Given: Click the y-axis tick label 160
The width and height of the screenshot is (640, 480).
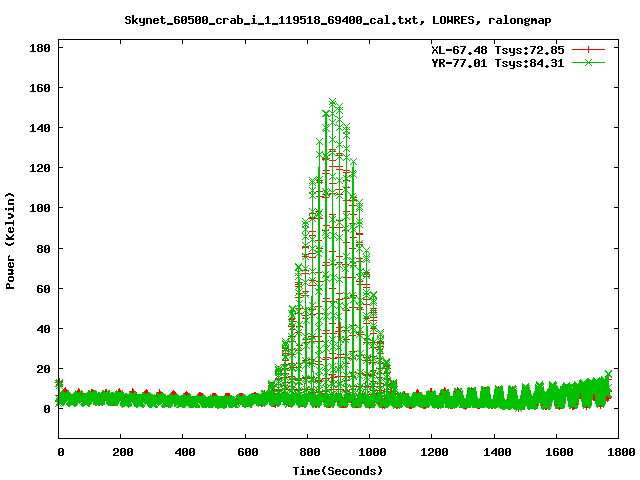Looking at the screenshot, I should (x=40, y=88).
